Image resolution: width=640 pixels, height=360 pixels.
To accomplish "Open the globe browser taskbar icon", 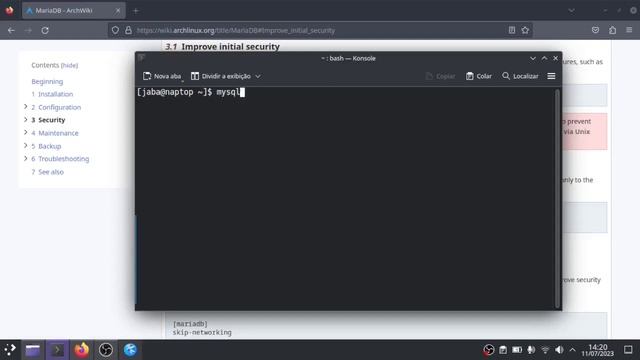I will pos(130,350).
